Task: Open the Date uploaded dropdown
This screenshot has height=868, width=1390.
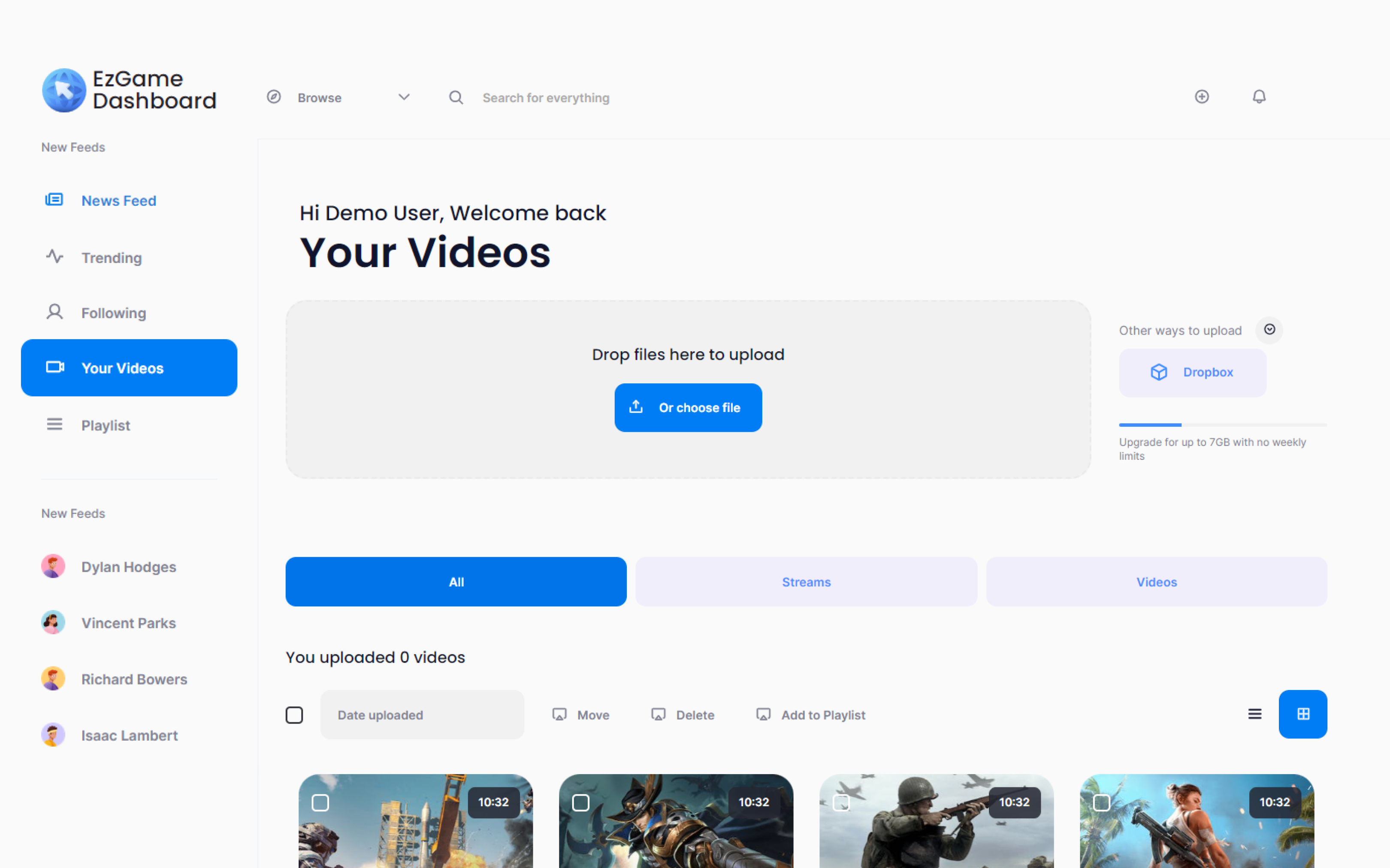Action: point(421,715)
